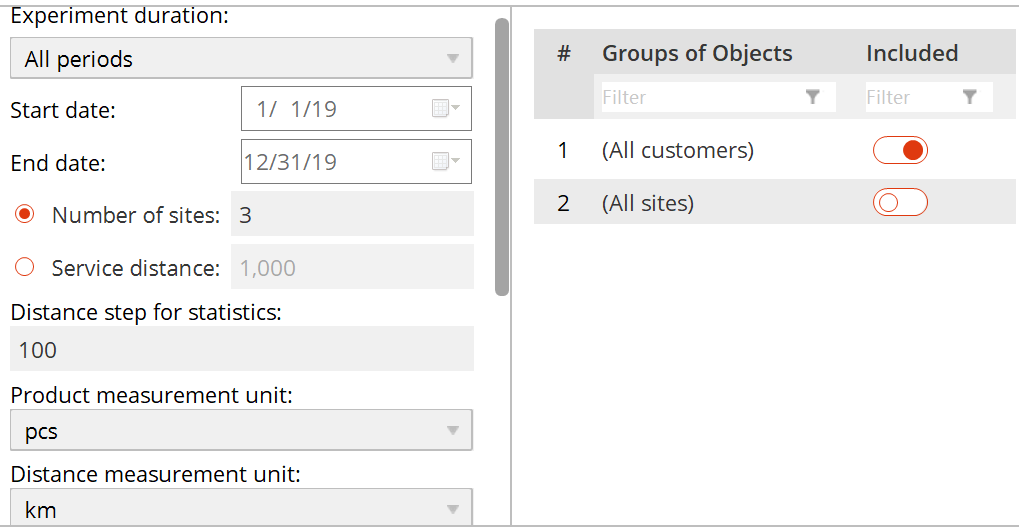Screen dimensions: 1019x530
Task: Select the Number of sites radio button
Action: (x=25, y=214)
